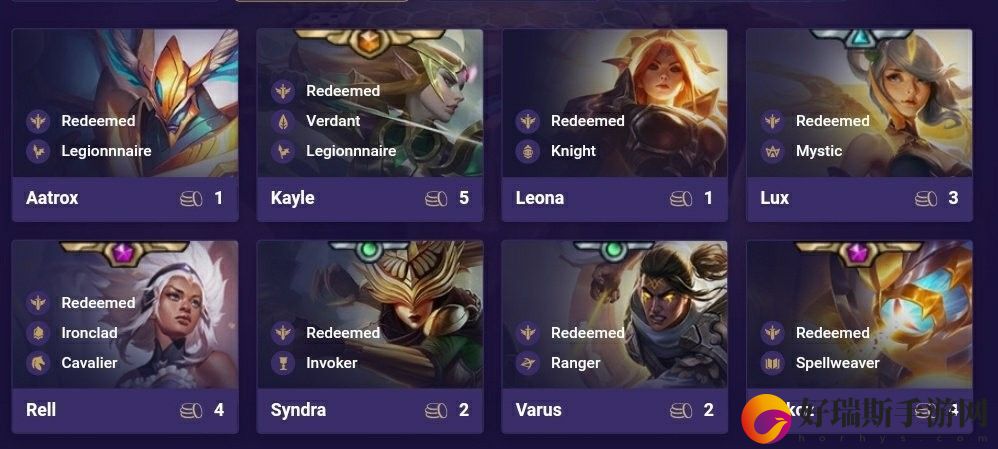The width and height of the screenshot is (998, 449).
Task: Click Leona champion portrait artwork
Action: click(x=615, y=103)
